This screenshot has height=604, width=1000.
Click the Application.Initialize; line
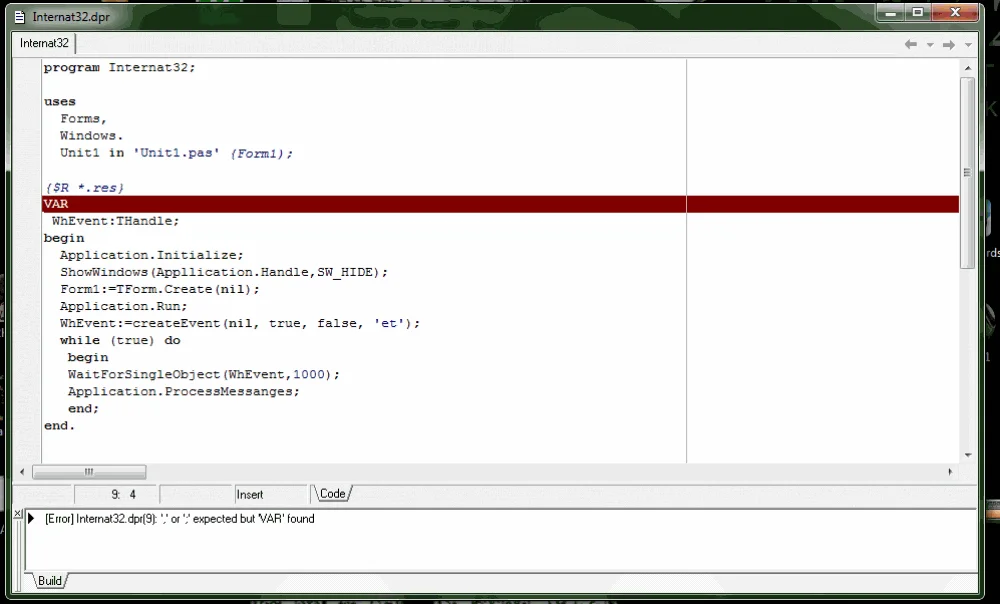click(x=152, y=255)
